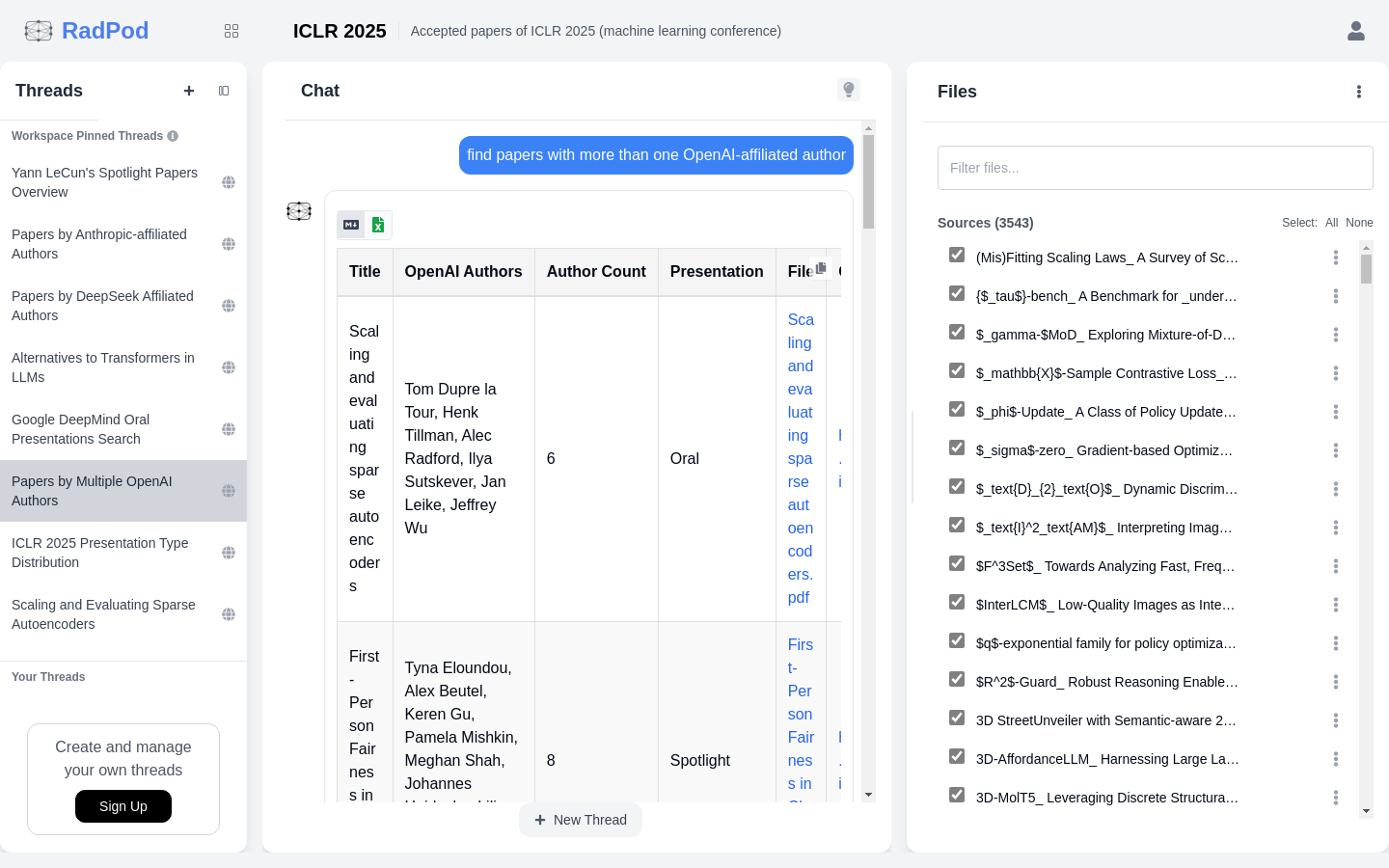Open Papers by DeepSeek Affiliated Authors thread
Screen dimensions: 1389x868
coord(123,306)
